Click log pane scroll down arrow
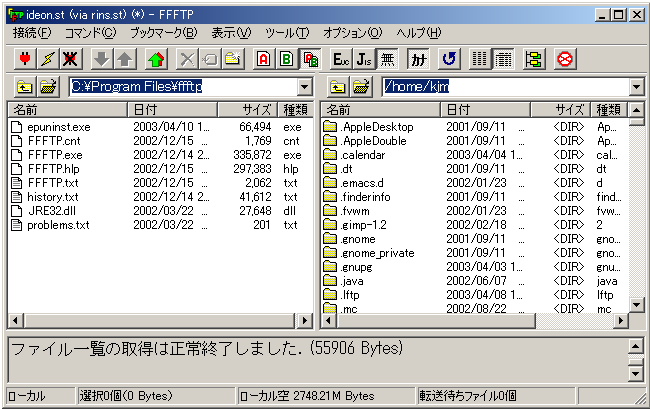The height and width of the screenshot is (409, 650). click(x=636, y=374)
